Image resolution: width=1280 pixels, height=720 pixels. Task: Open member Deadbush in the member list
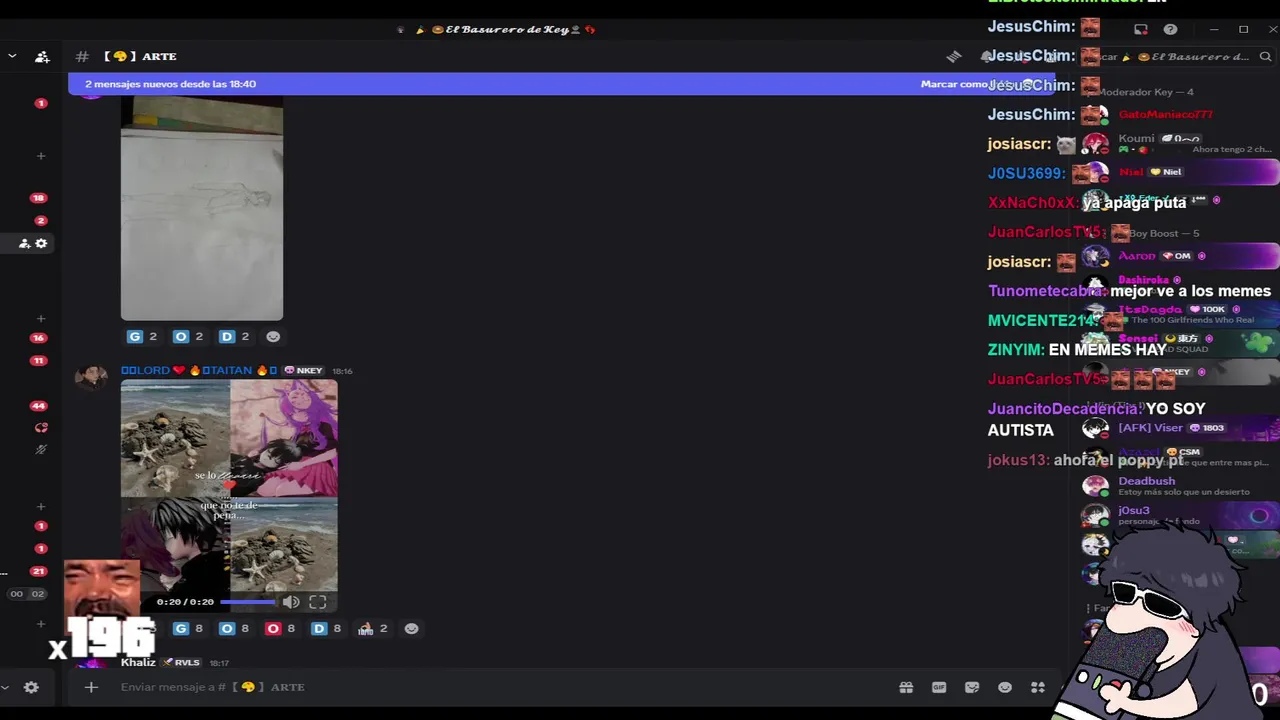point(1180,486)
